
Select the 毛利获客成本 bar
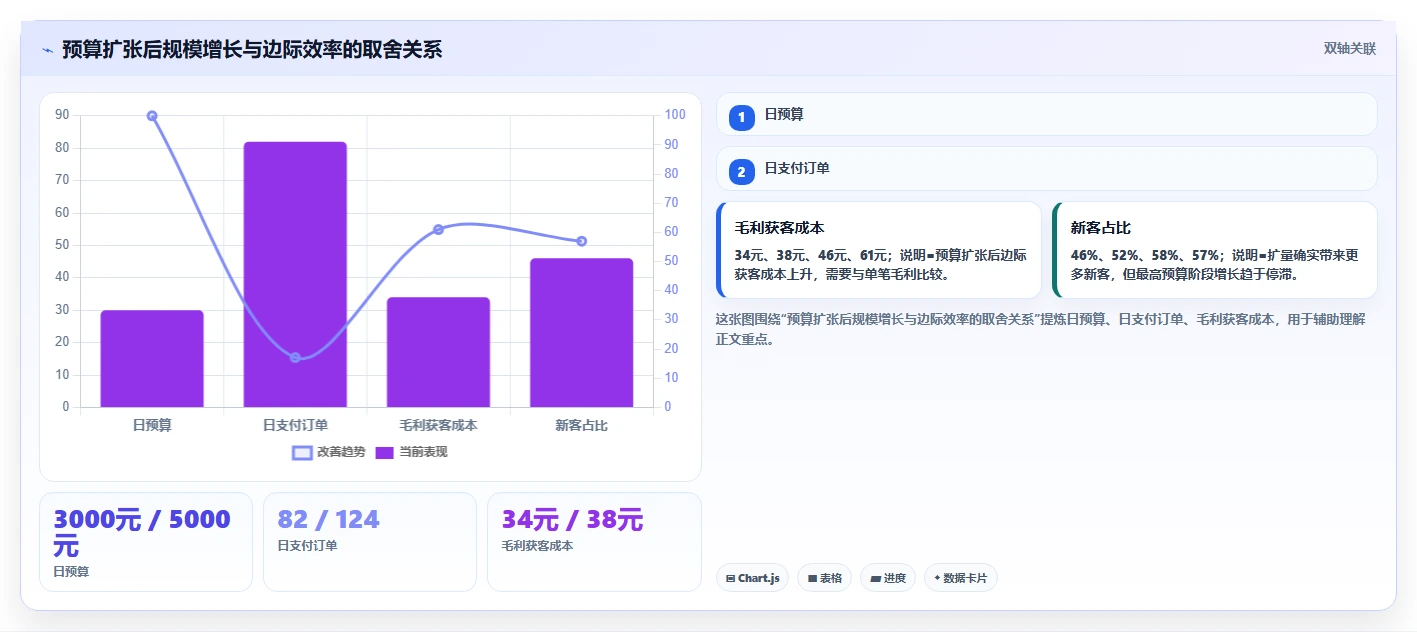(x=438, y=352)
